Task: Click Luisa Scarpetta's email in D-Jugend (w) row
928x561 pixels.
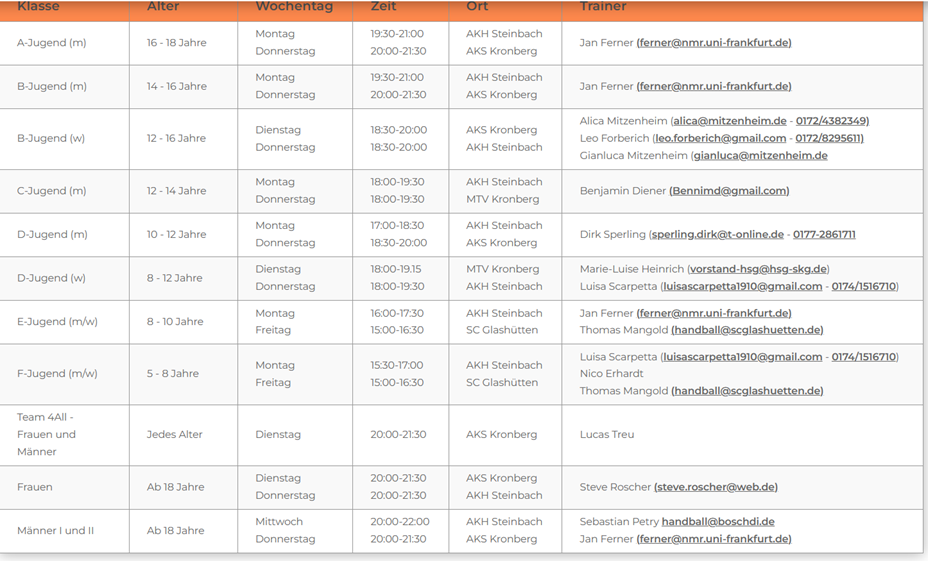Action: pyautogui.click(x=742, y=287)
